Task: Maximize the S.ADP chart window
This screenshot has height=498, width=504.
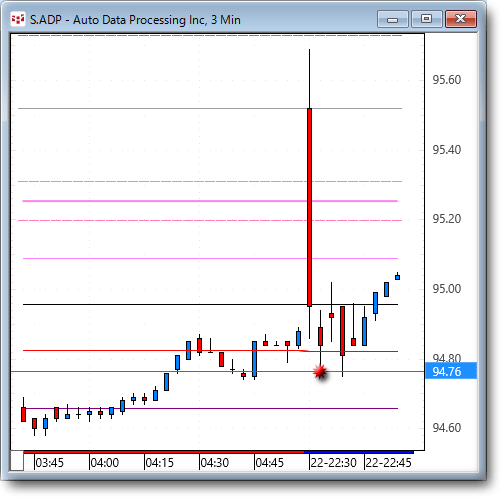Action: pyautogui.click(x=427, y=19)
